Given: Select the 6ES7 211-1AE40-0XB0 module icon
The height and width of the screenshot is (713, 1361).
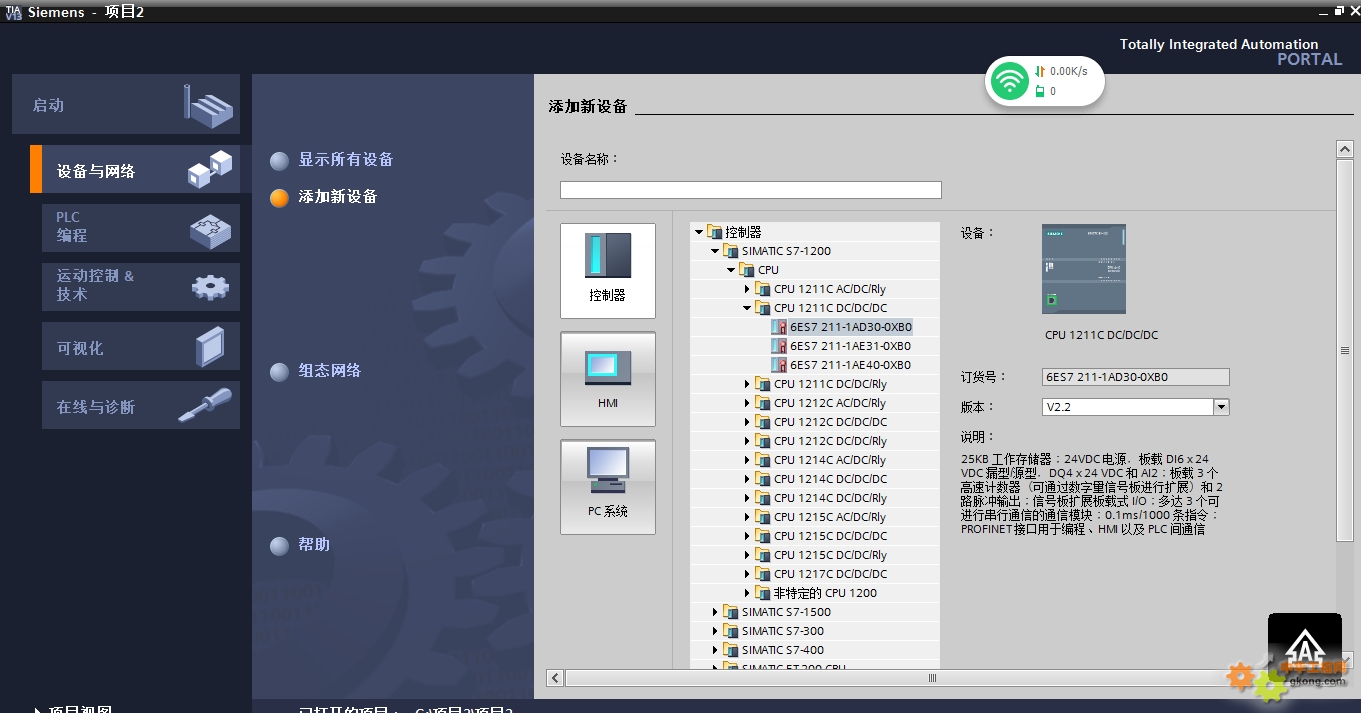Looking at the screenshot, I should pyautogui.click(x=778, y=365).
